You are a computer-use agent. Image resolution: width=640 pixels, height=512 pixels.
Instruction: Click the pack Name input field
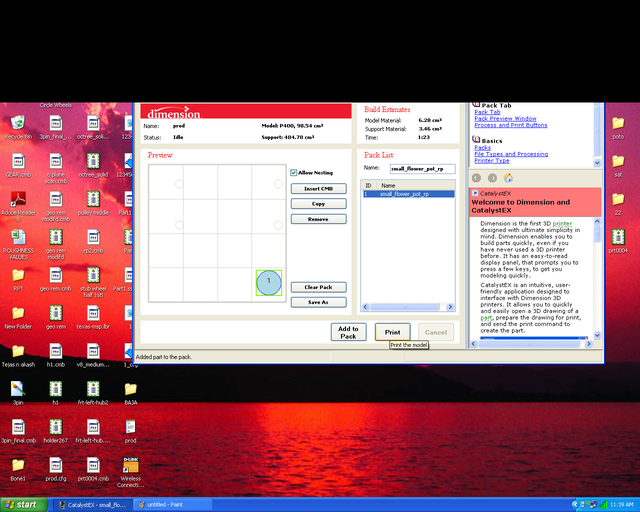point(422,169)
